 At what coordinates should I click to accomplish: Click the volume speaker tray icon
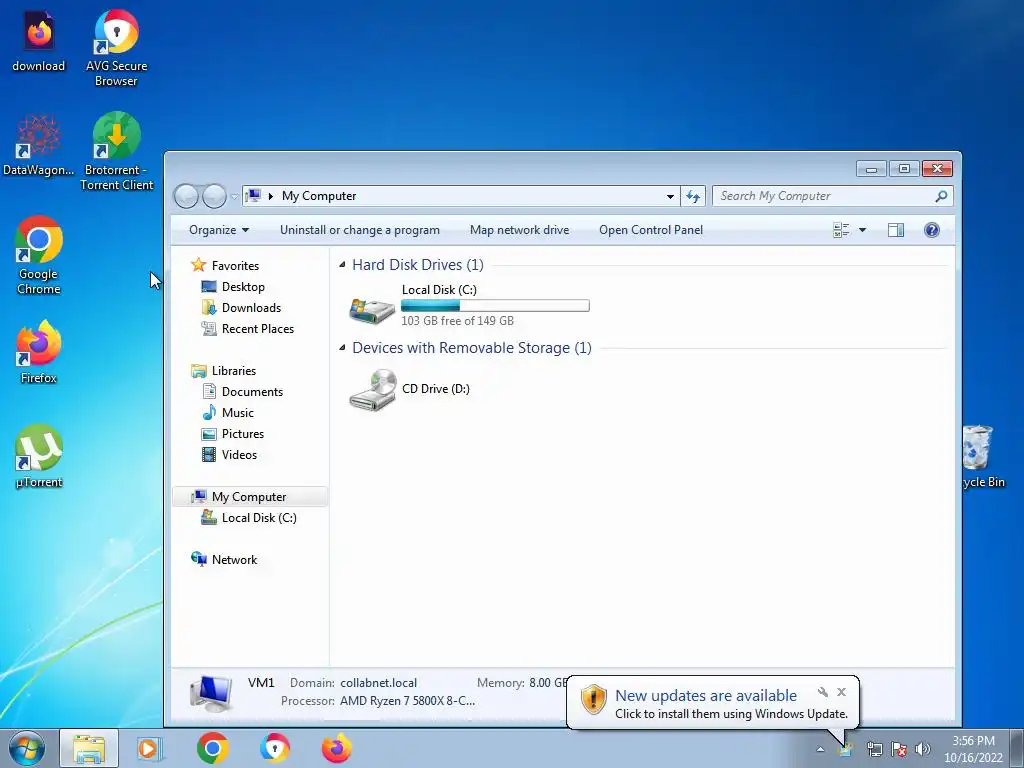coord(922,749)
